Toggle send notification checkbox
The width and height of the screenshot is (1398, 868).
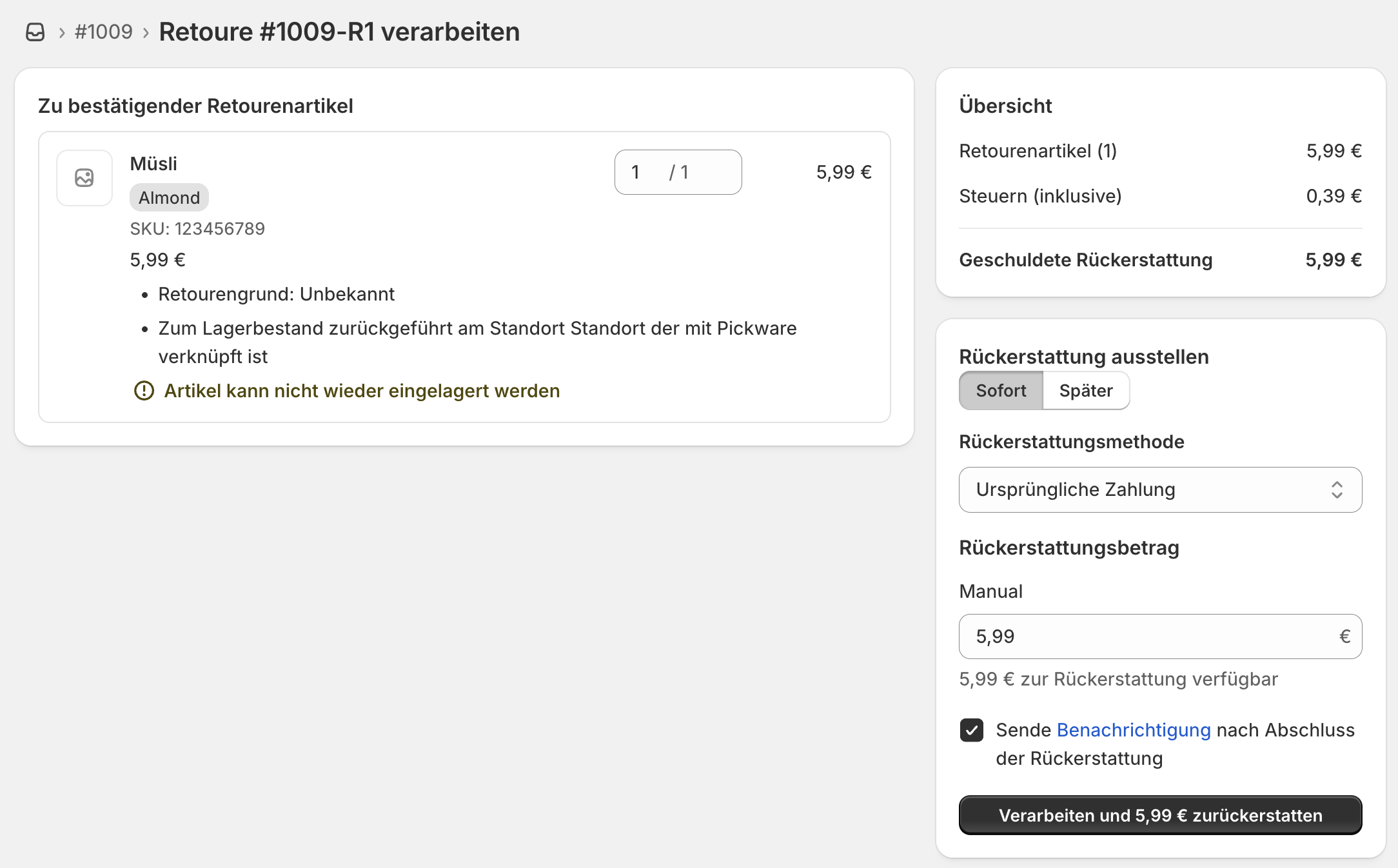(971, 730)
